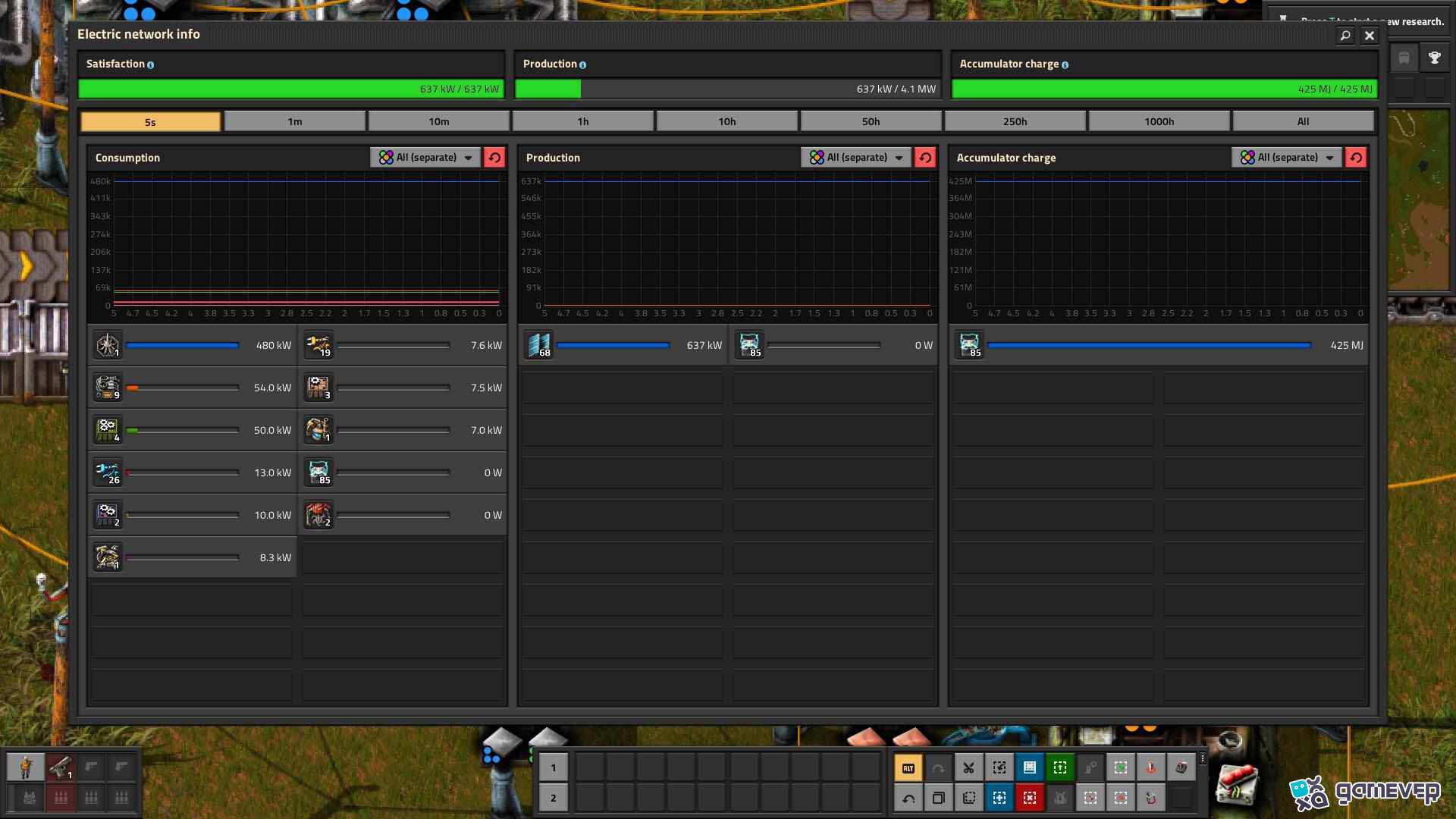Select quickbar row 1 button
This screenshot has width=1456, height=819.
553,768
